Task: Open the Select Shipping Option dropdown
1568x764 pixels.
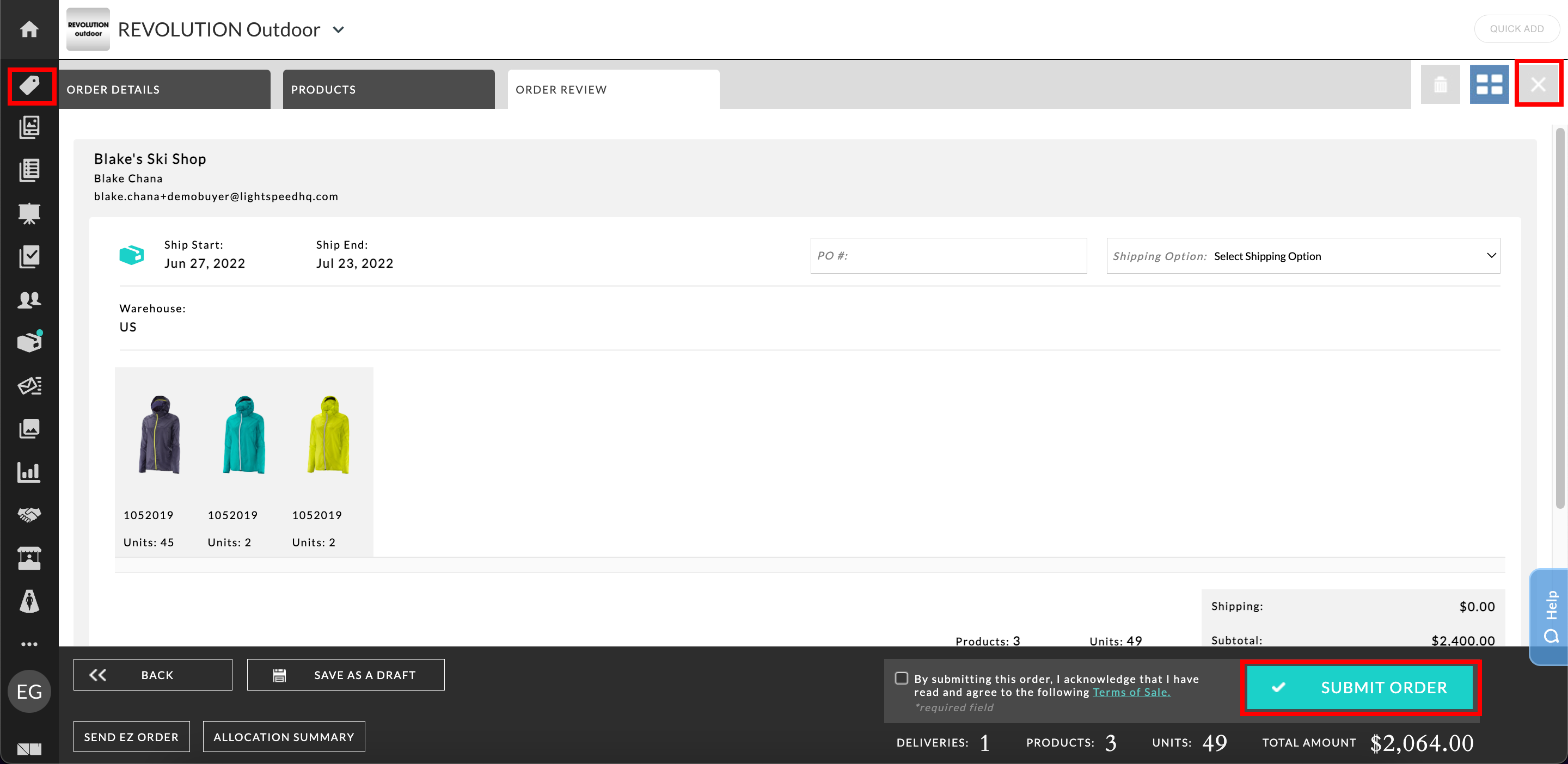Action: (x=1303, y=255)
